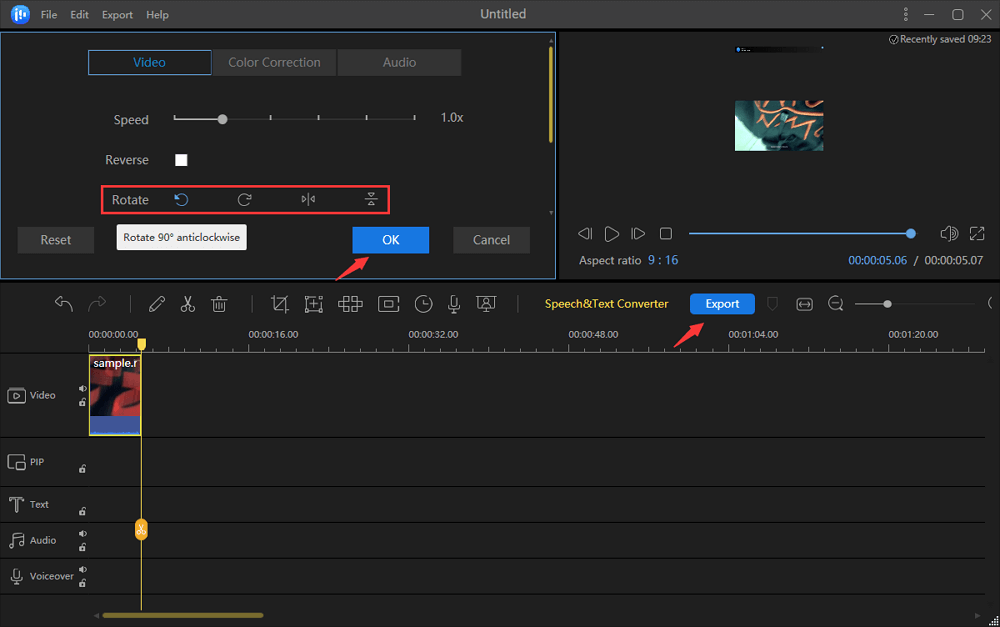Screen dimensions: 1000x627
Task: Flip the video vertically
Action: (371, 200)
